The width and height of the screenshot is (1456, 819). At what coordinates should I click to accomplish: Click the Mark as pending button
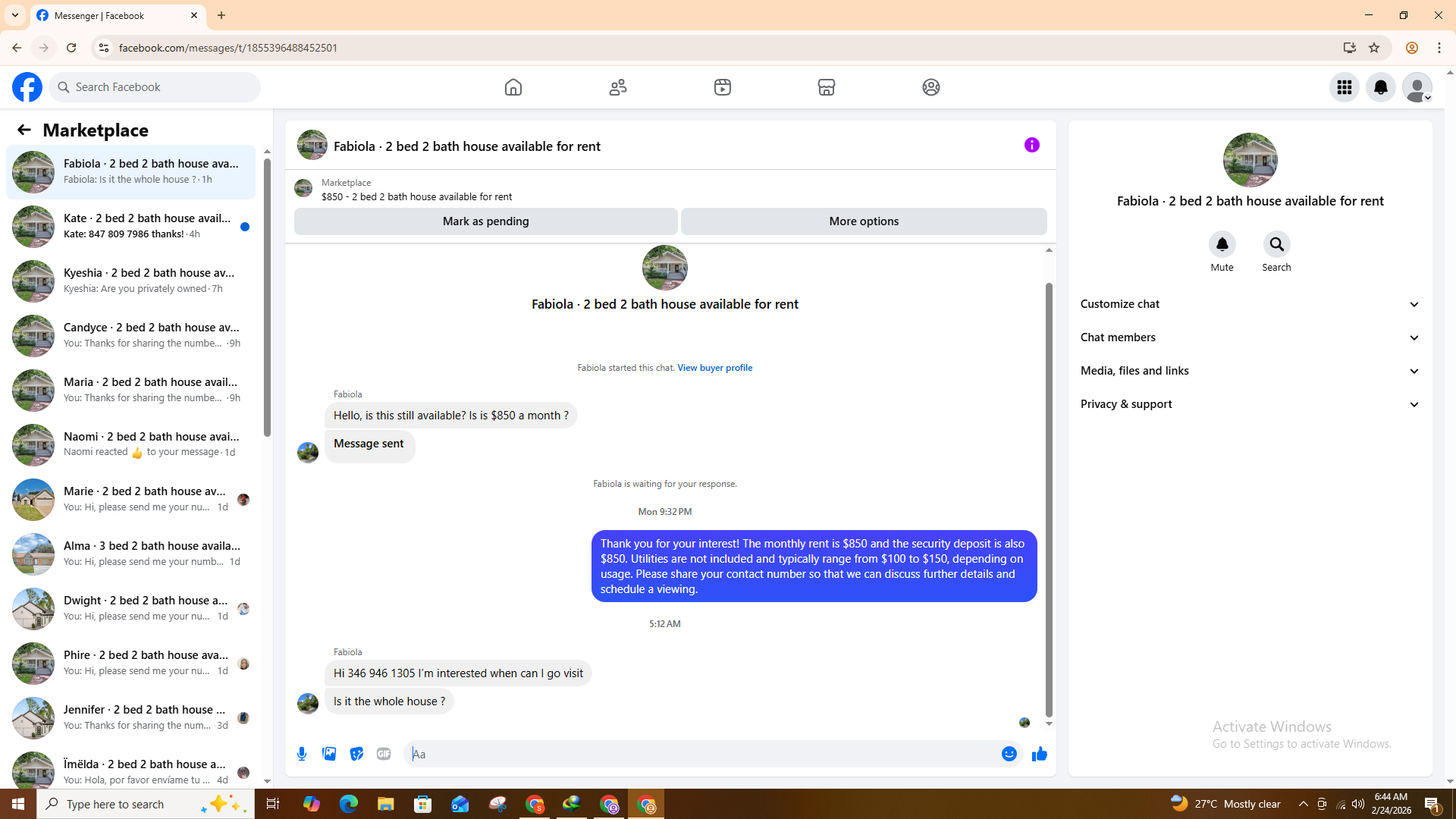pyautogui.click(x=485, y=221)
